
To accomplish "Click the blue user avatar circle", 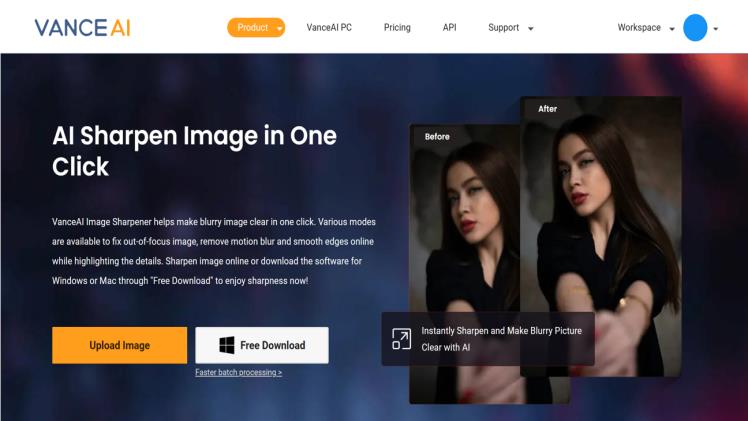I will (x=695, y=28).
